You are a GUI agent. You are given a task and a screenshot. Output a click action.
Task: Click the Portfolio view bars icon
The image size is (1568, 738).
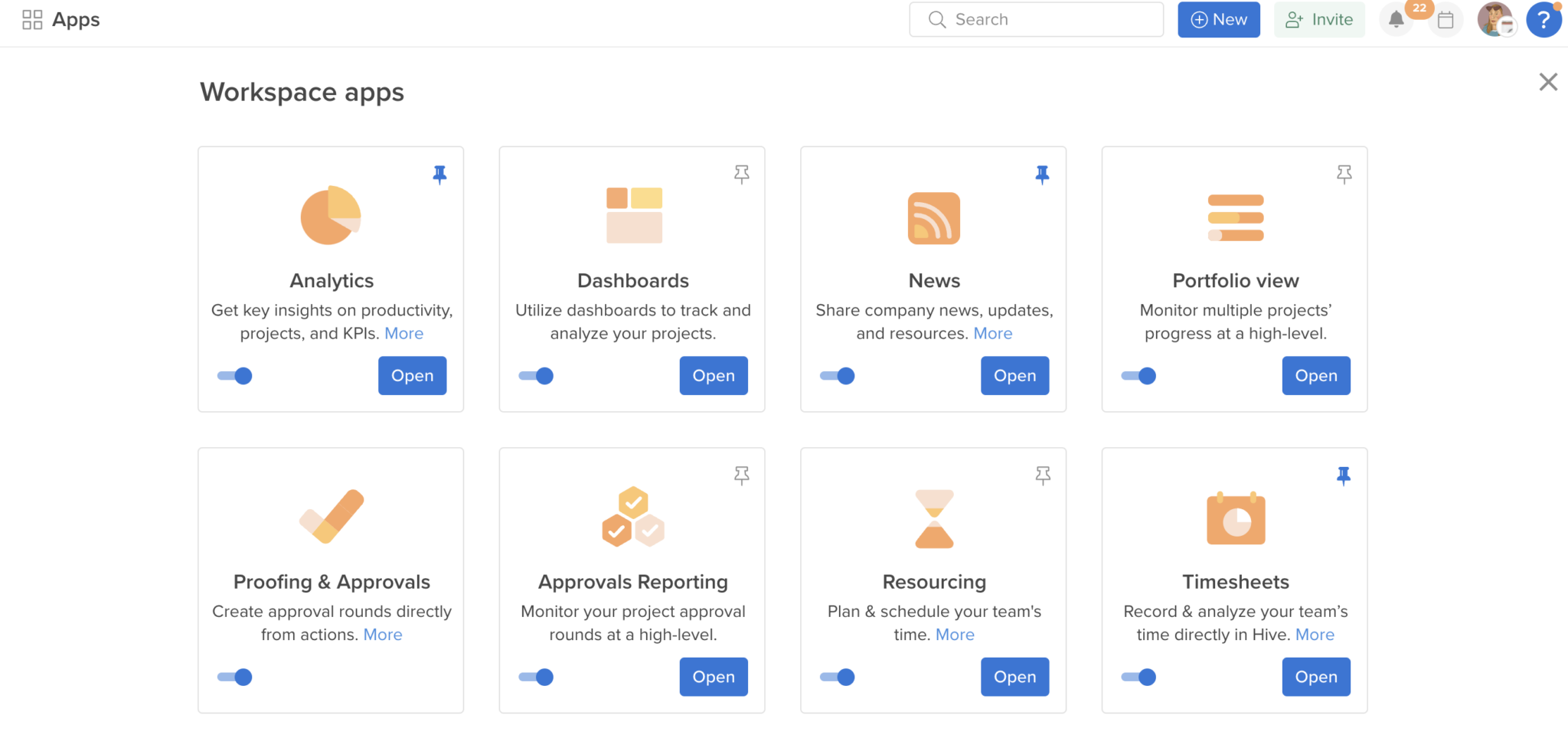(x=1234, y=217)
